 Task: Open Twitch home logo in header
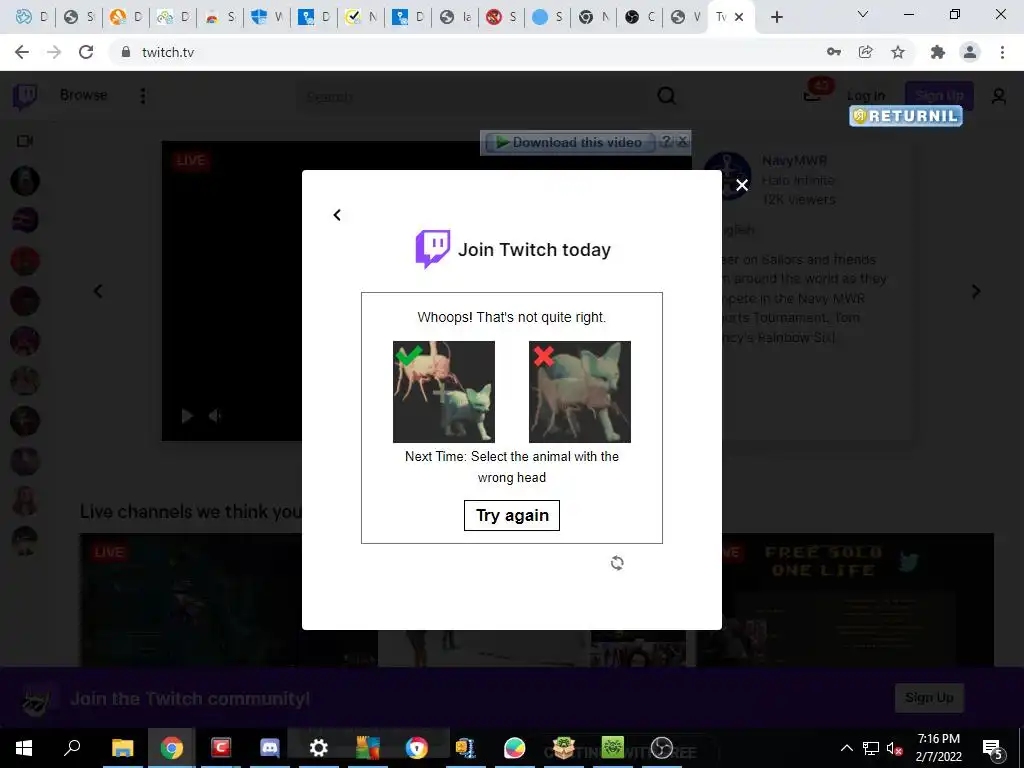pos(25,96)
